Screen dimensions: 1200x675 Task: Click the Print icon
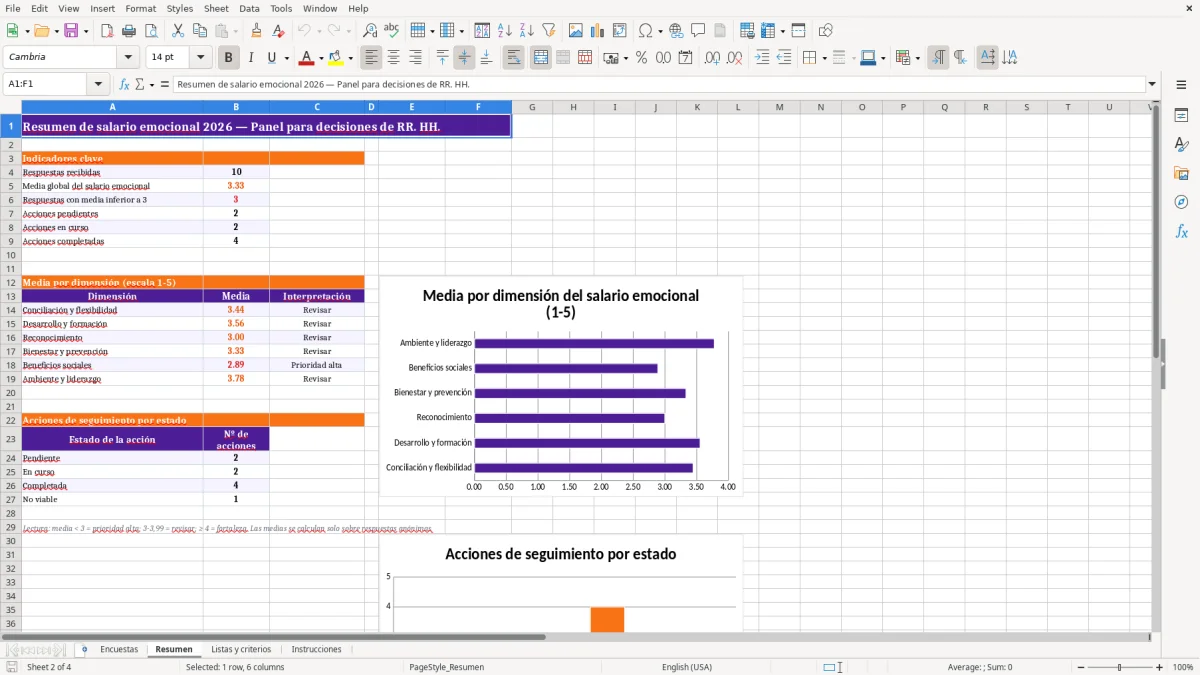[x=128, y=31]
